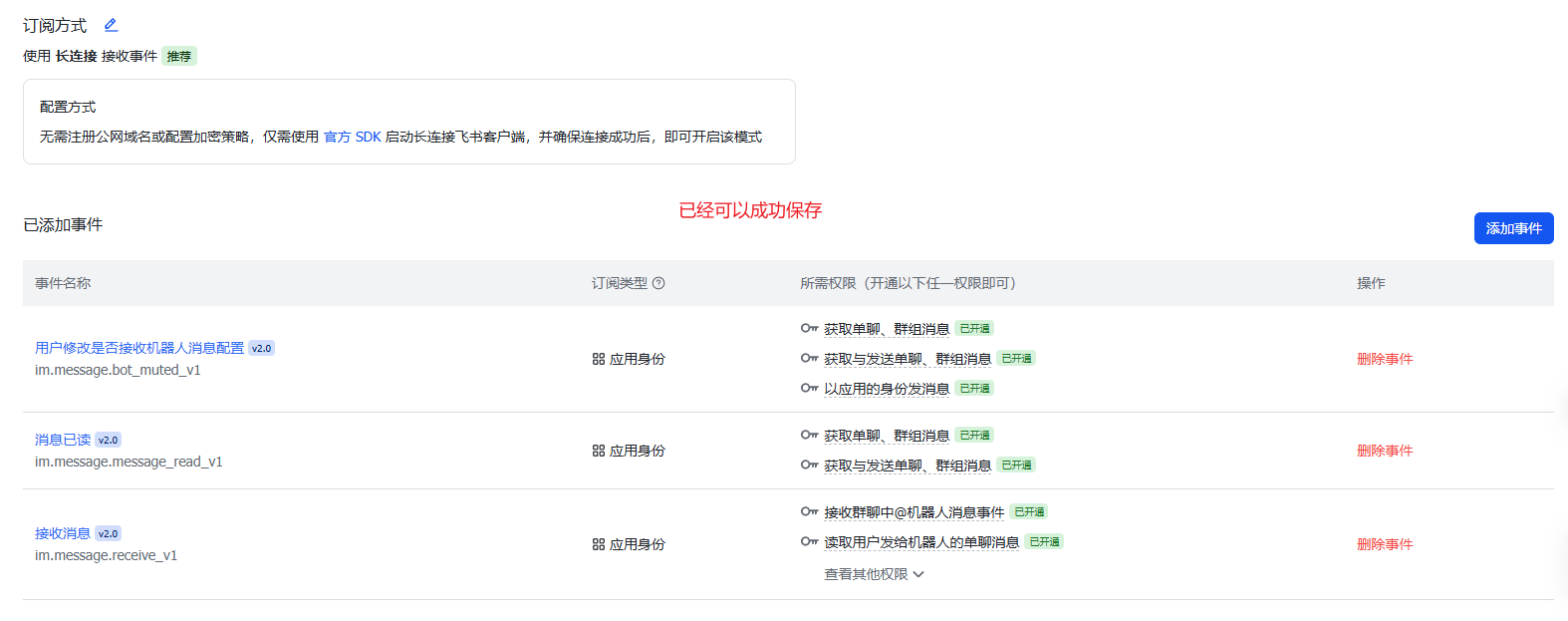Open the 消息已读 event link

click(63, 440)
